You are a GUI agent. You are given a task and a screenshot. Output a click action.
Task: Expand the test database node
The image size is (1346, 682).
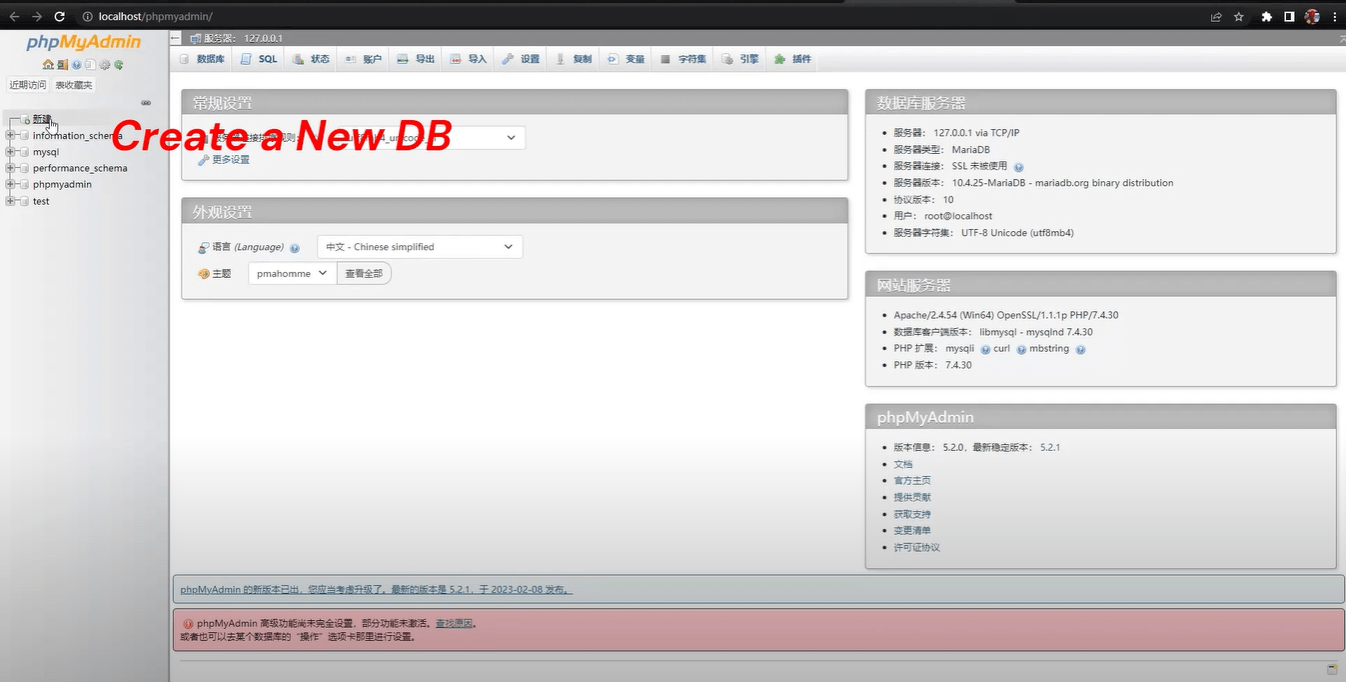tap(10, 201)
